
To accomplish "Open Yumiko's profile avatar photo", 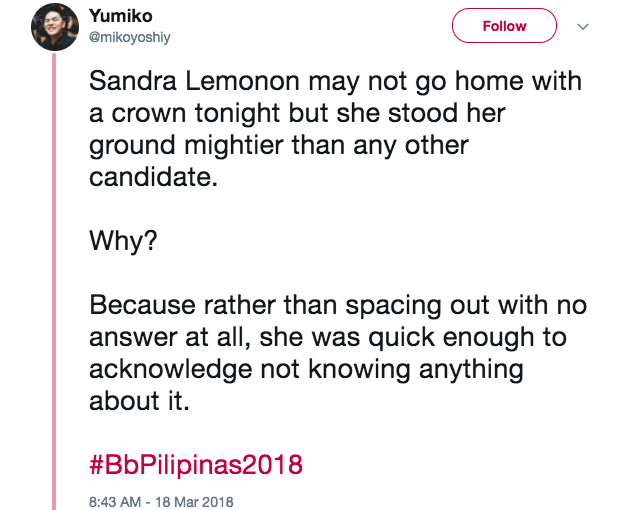I will pyautogui.click(x=55, y=27).
